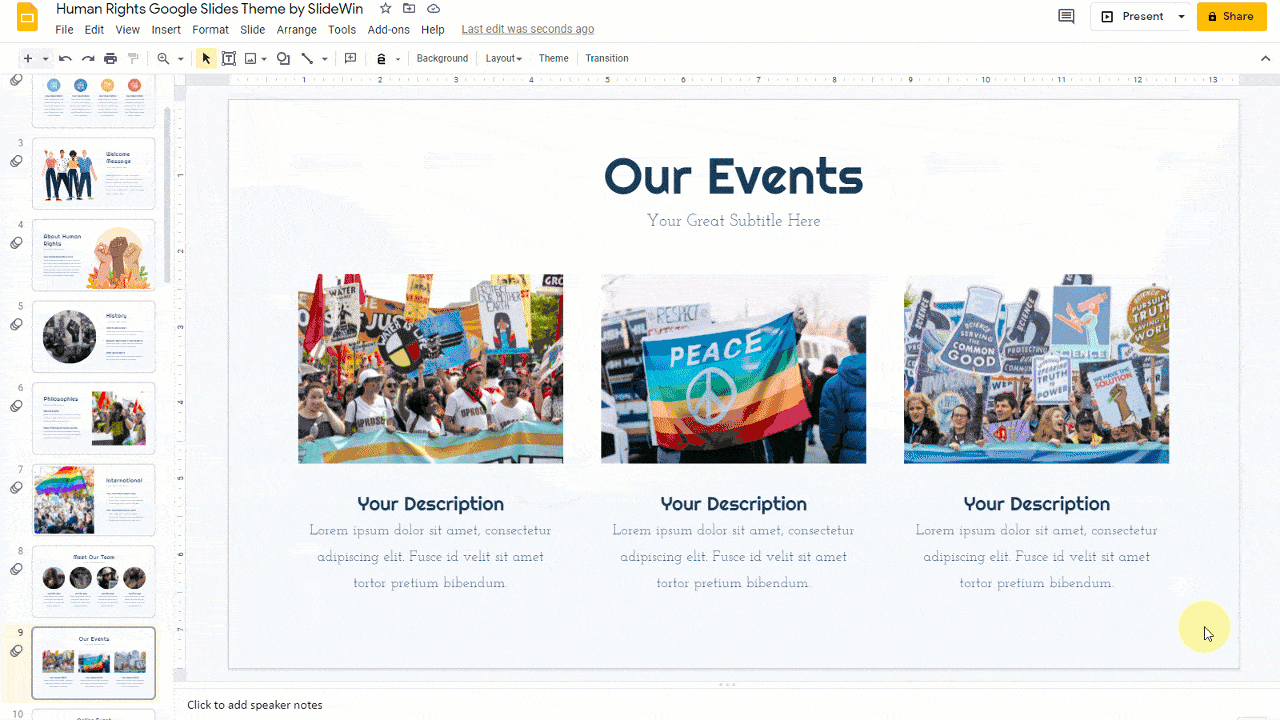Open the input tools dropdown arrow

tap(398, 59)
